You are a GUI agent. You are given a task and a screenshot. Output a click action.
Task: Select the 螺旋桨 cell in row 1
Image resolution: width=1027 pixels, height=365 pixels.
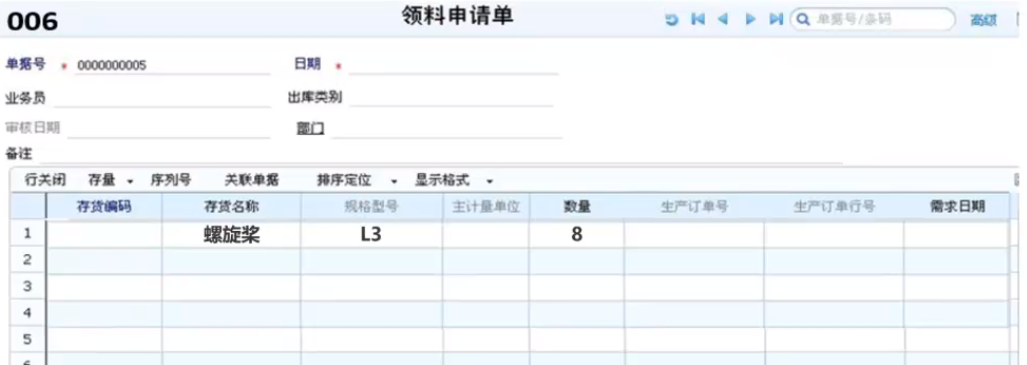232,235
